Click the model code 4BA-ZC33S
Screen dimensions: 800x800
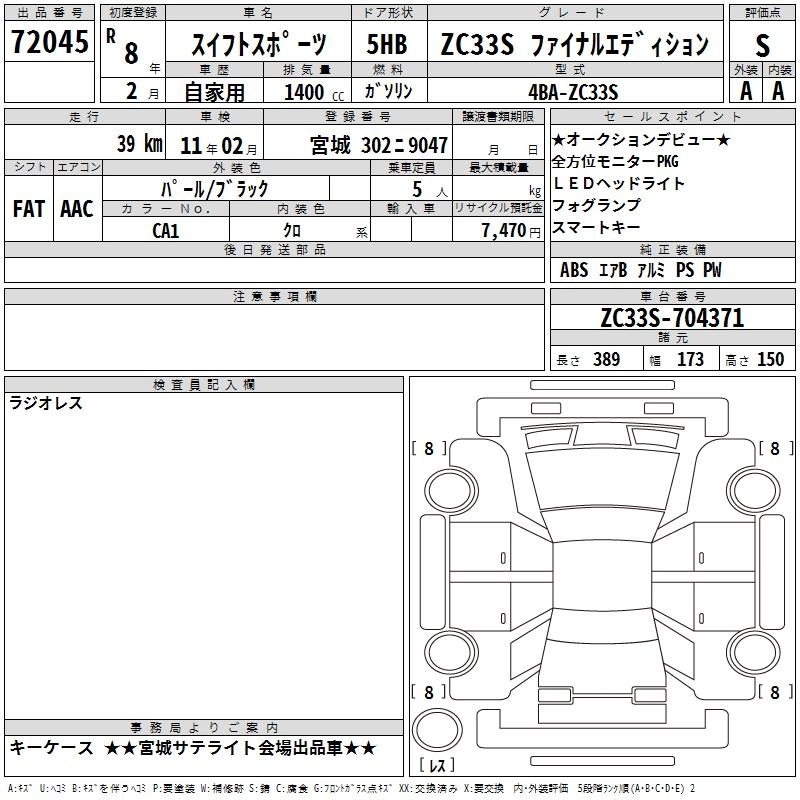tap(573, 92)
